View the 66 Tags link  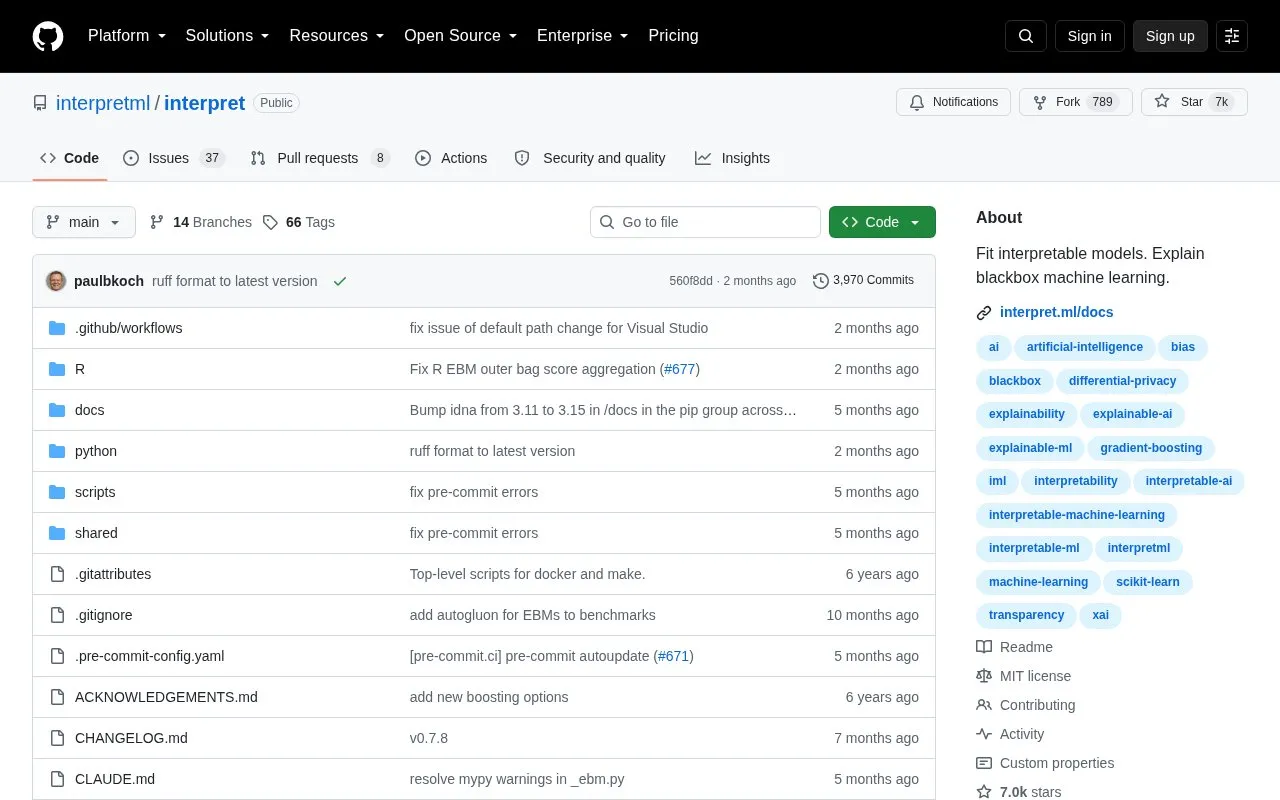299,222
